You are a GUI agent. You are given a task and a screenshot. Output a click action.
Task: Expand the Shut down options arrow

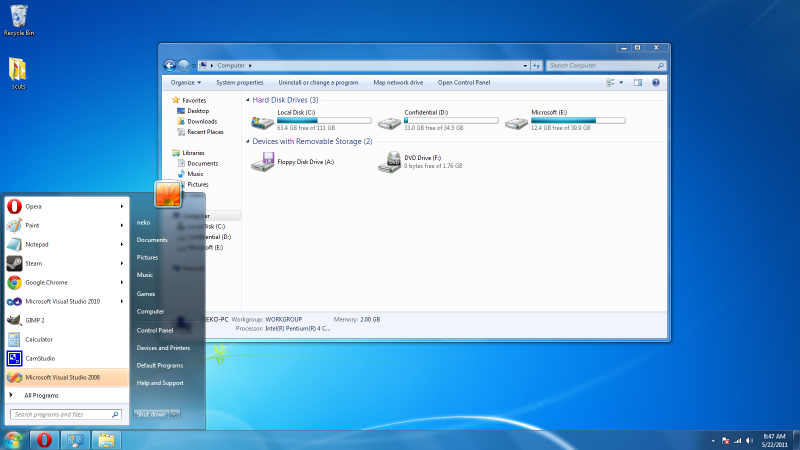(x=176, y=413)
